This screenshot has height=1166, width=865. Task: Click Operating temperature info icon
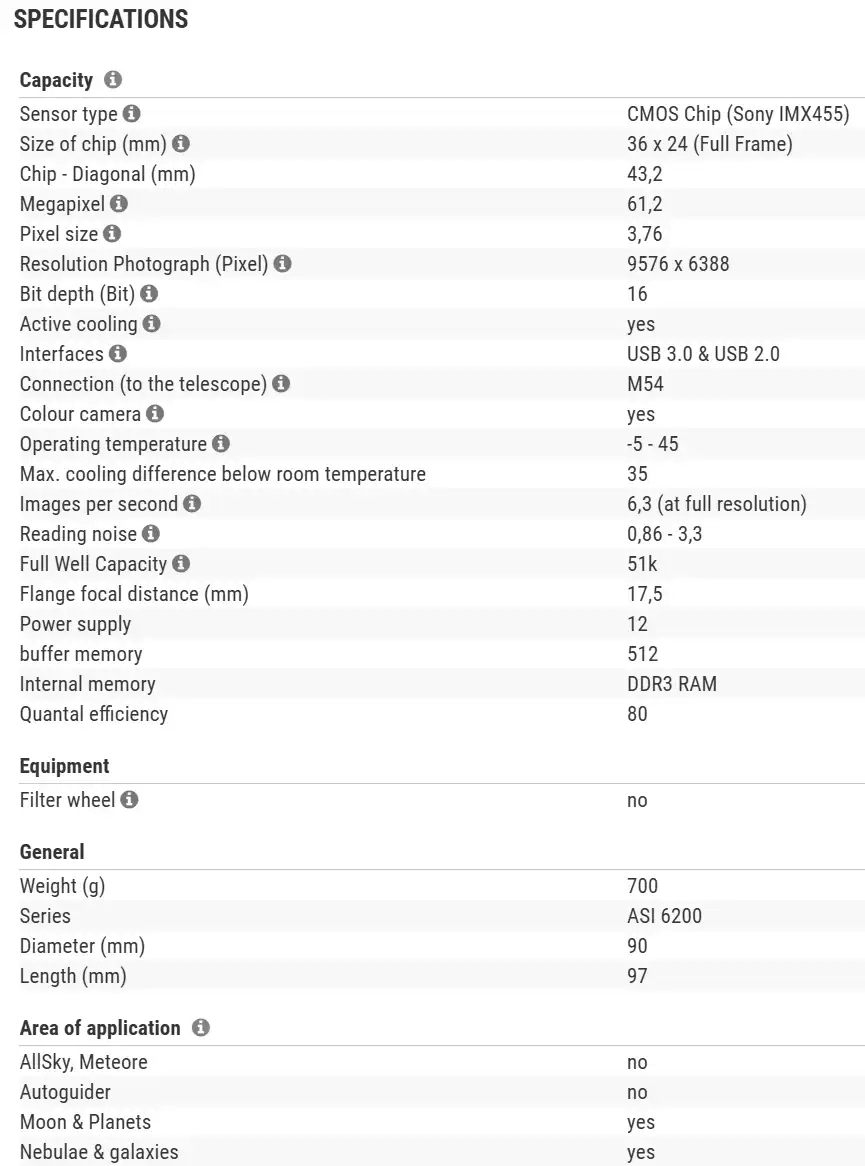coord(221,444)
